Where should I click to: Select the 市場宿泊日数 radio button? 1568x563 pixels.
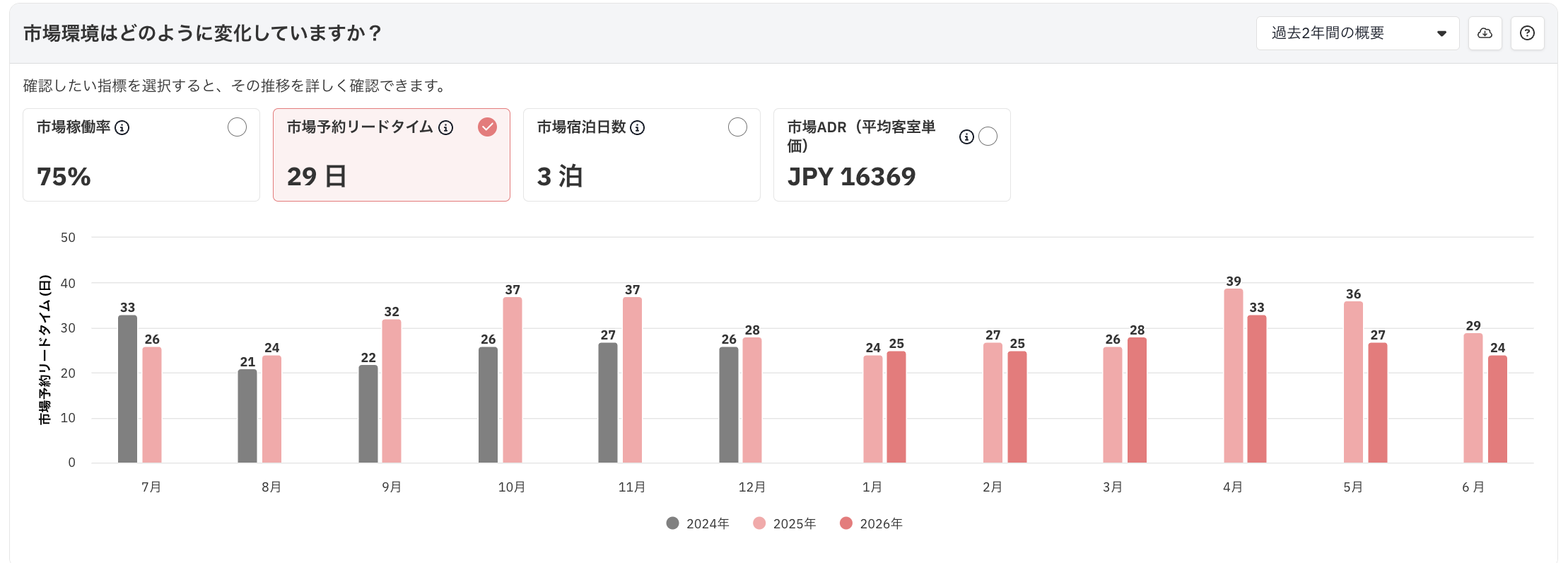click(x=737, y=127)
